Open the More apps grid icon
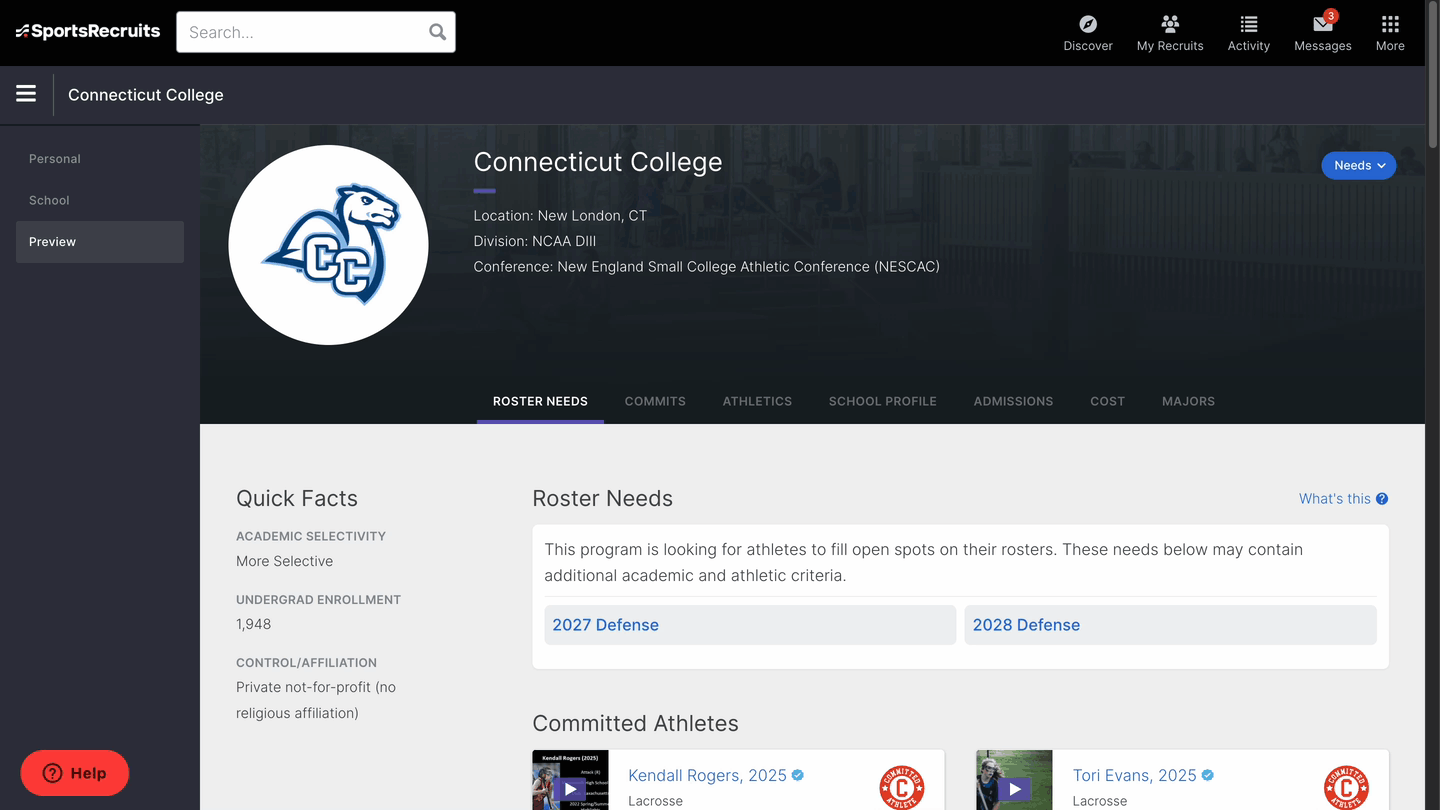The image size is (1440, 810). tap(1390, 24)
